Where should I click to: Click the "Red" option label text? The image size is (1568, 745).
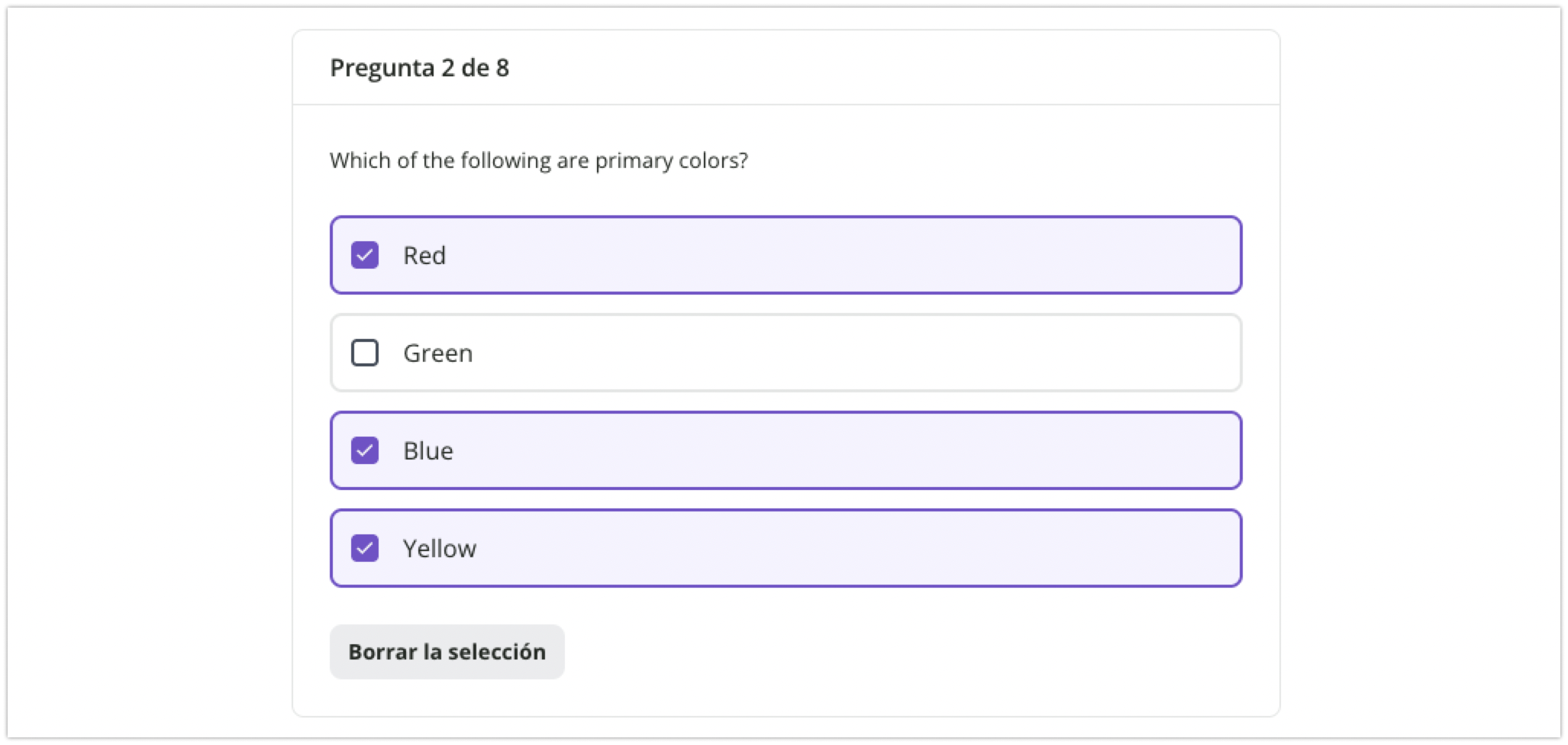pos(424,255)
